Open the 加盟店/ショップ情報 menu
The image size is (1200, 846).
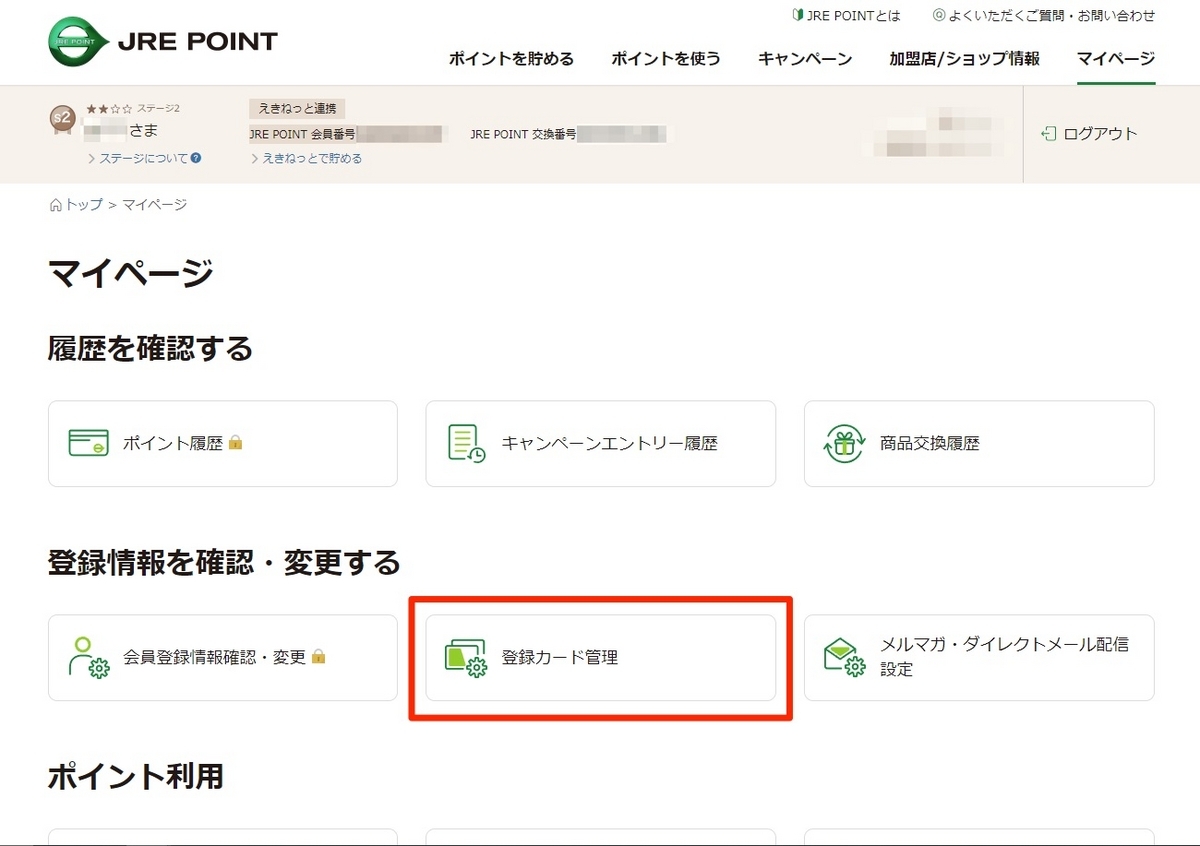(x=965, y=59)
